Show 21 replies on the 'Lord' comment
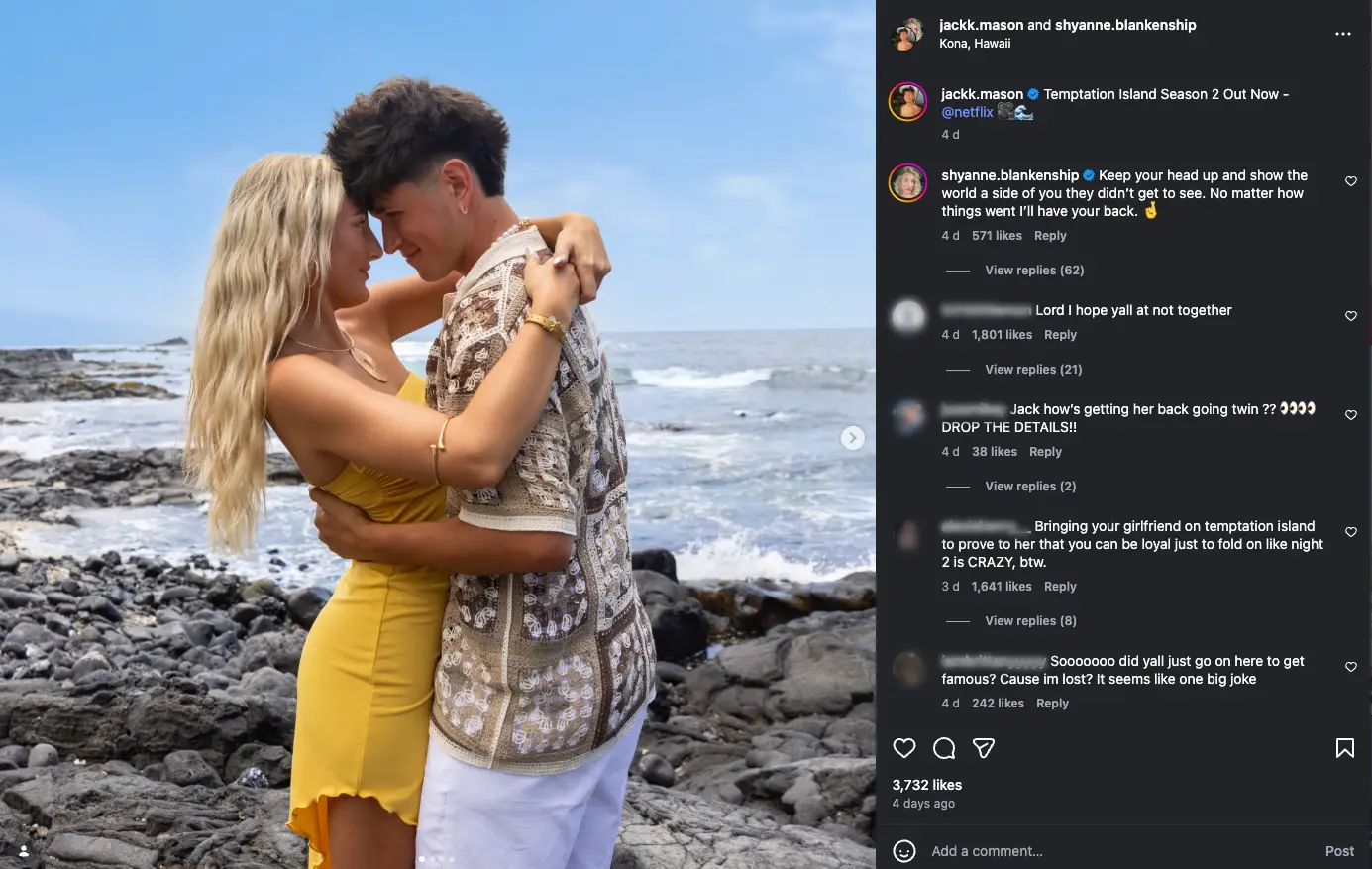This screenshot has height=869, width=1372. pos(1033,369)
